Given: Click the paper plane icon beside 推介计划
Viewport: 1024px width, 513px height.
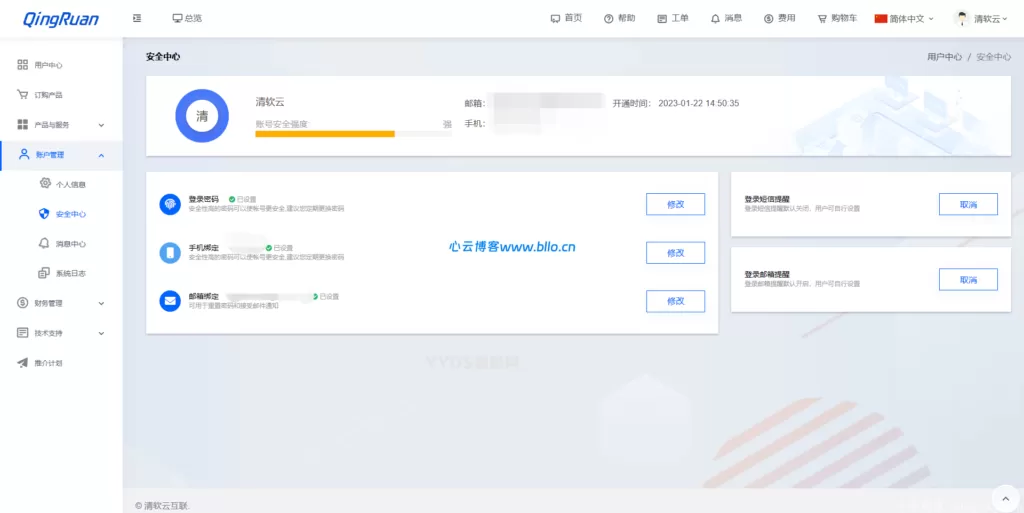Looking at the screenshot, I should [x=23, y=363].
